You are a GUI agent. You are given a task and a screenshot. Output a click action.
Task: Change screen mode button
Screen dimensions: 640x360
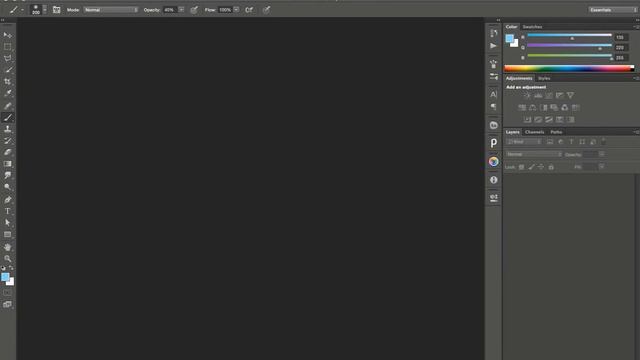pos(8,304)
